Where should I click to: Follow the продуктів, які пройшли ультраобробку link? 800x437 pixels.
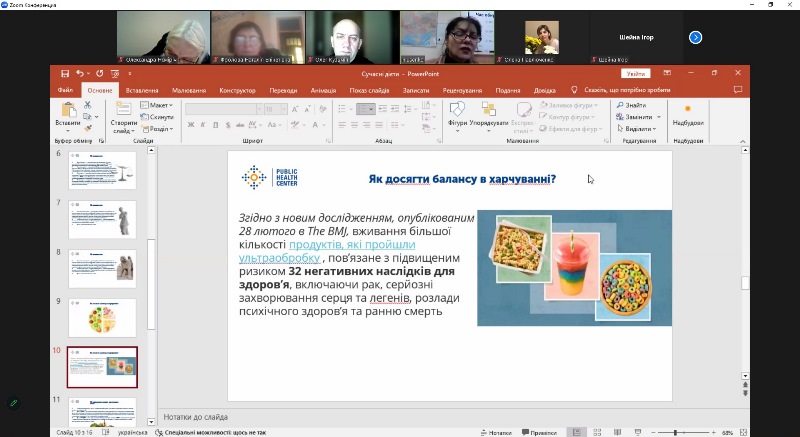(x=327, y=251)
